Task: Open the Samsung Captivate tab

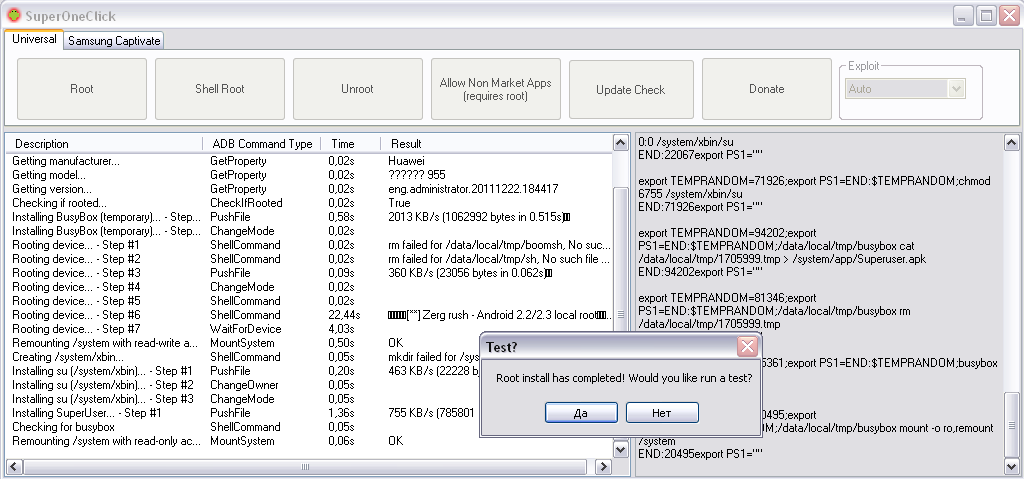Action: (x=114, y=41)
